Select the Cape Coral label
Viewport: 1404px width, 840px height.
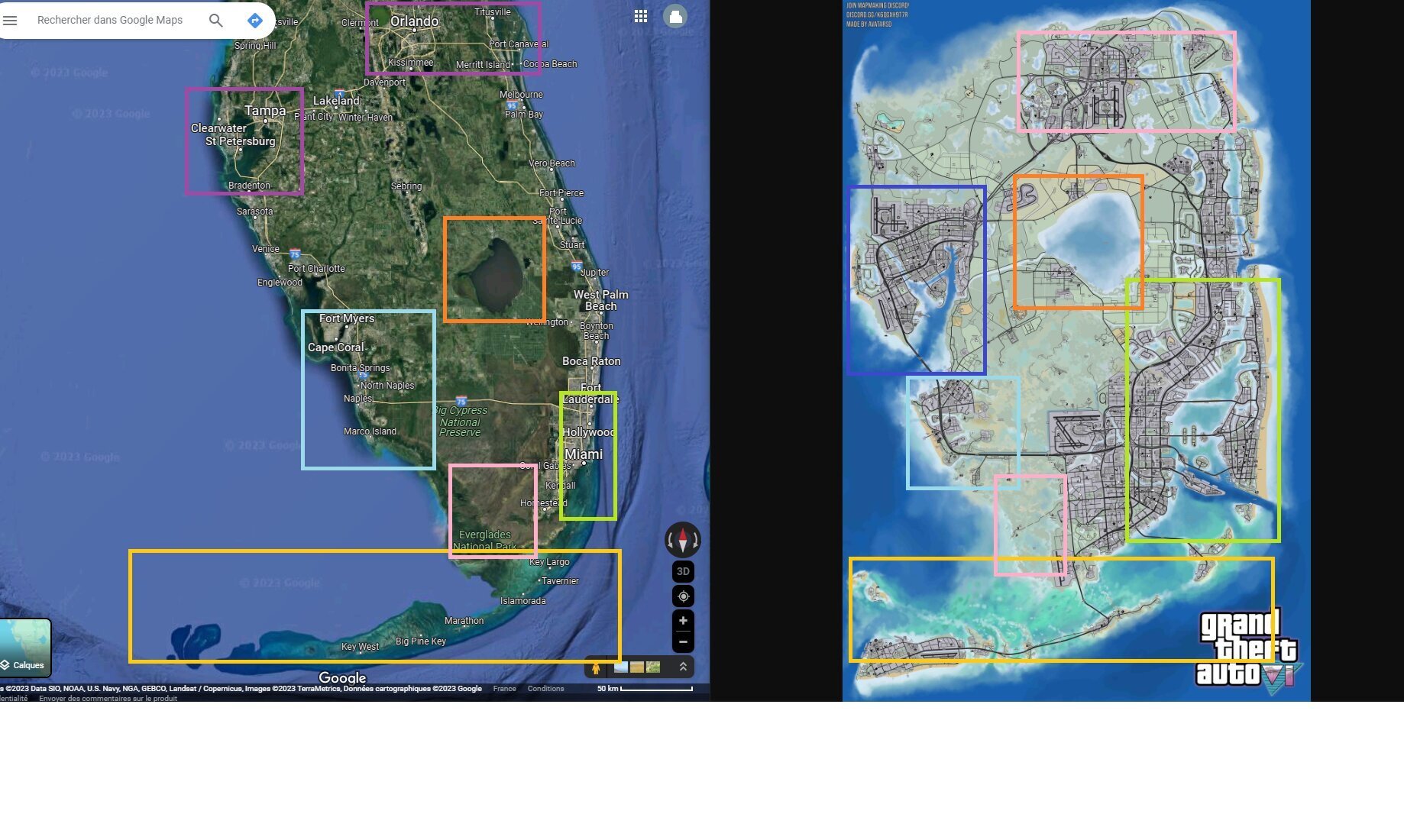[x=336, y=347]
